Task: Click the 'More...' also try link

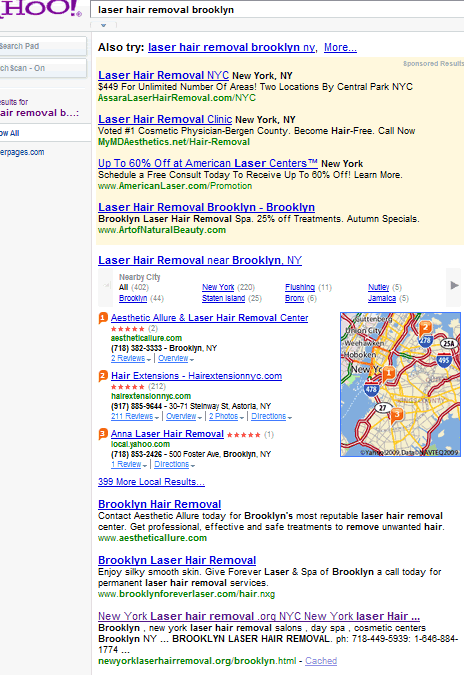Action: tap(340, 47)
